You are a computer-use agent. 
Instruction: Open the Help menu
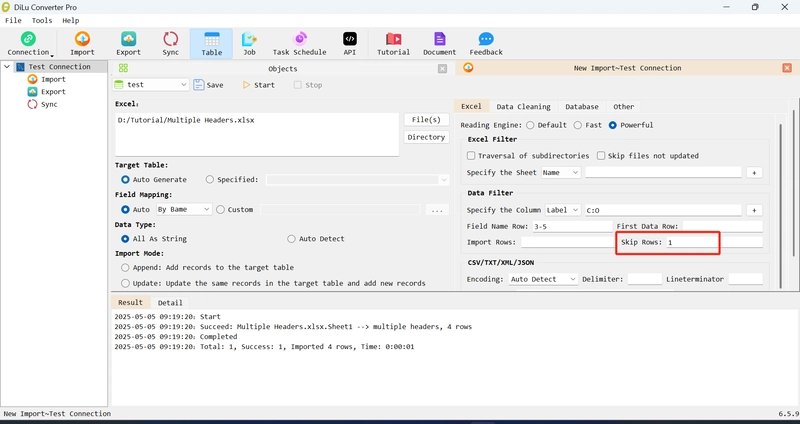click(70, 20)
